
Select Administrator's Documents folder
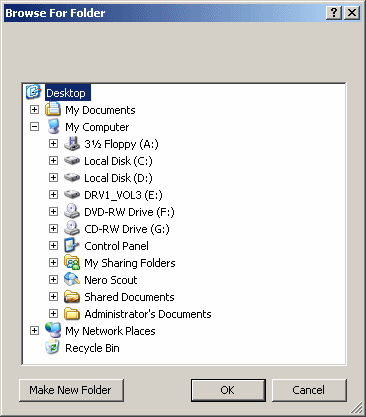pos(148,314)
